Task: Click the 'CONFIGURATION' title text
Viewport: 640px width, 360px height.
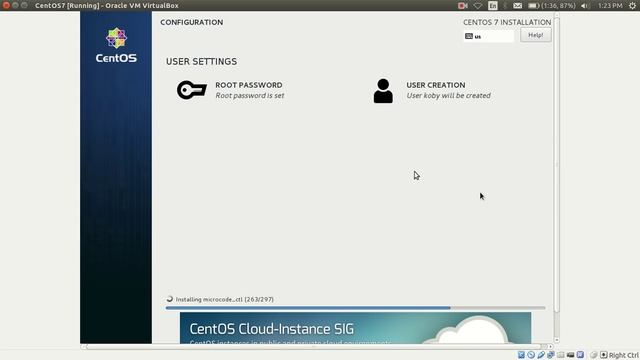Action: pyautogui.click(x=191, y=22)
